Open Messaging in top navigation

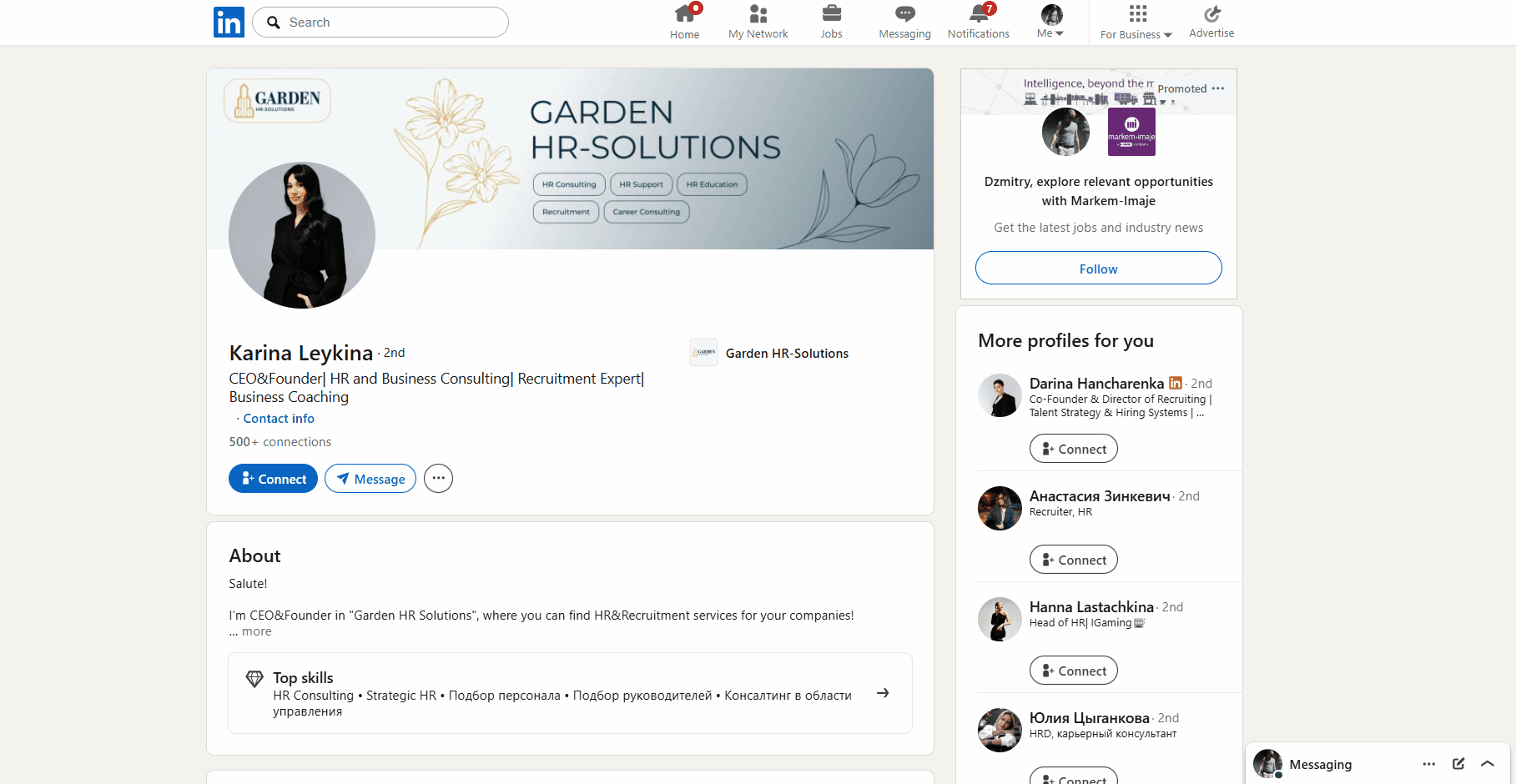pos(904,23)
